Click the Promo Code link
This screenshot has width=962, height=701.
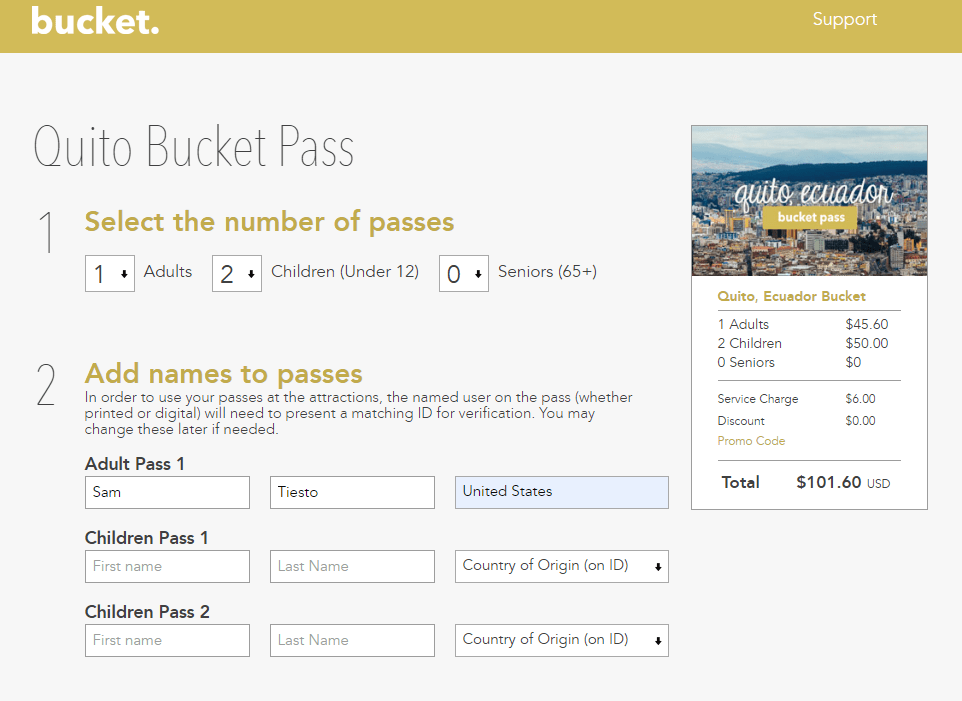click(751, 441)
